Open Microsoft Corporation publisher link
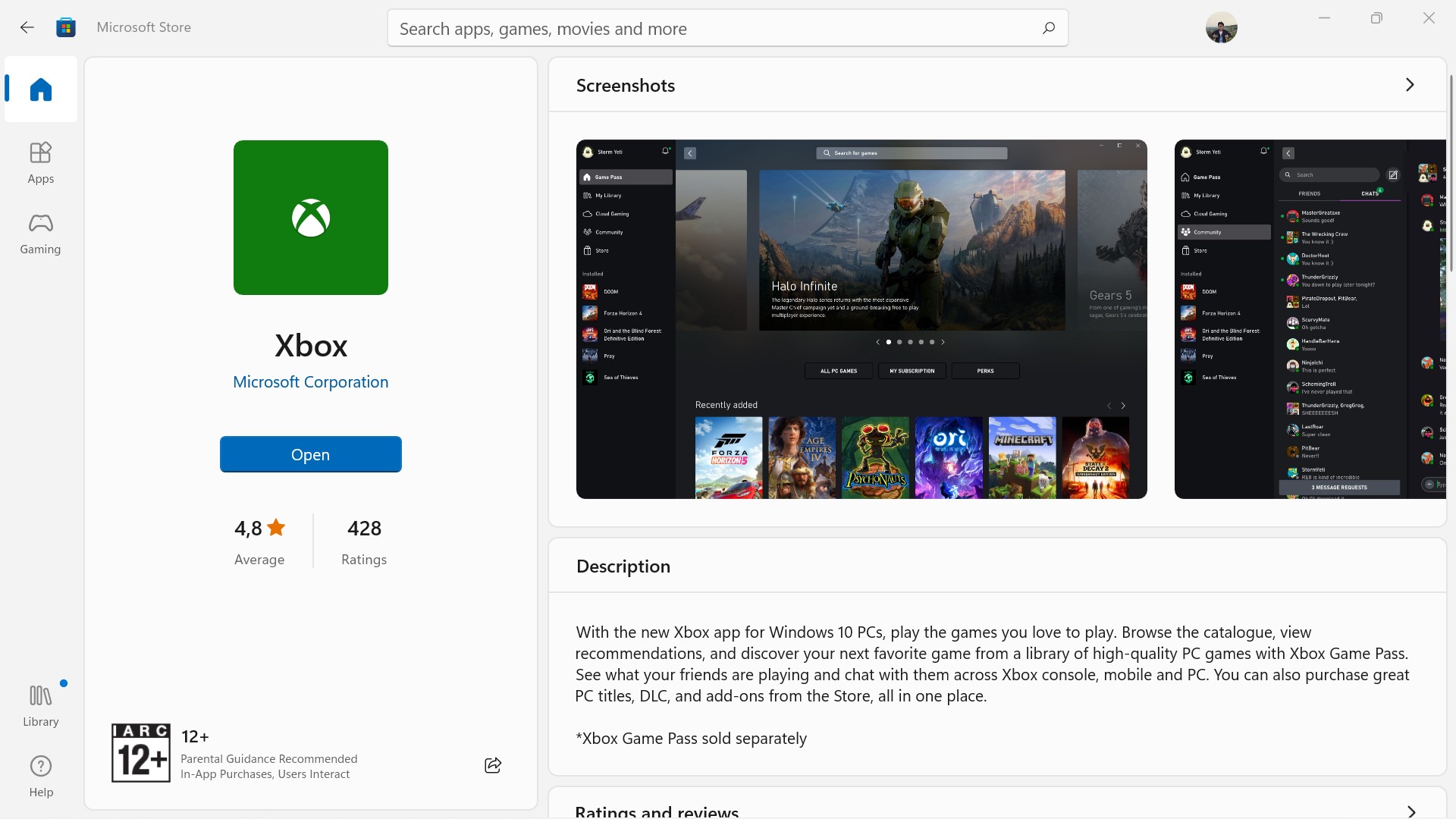 (311, 382)
